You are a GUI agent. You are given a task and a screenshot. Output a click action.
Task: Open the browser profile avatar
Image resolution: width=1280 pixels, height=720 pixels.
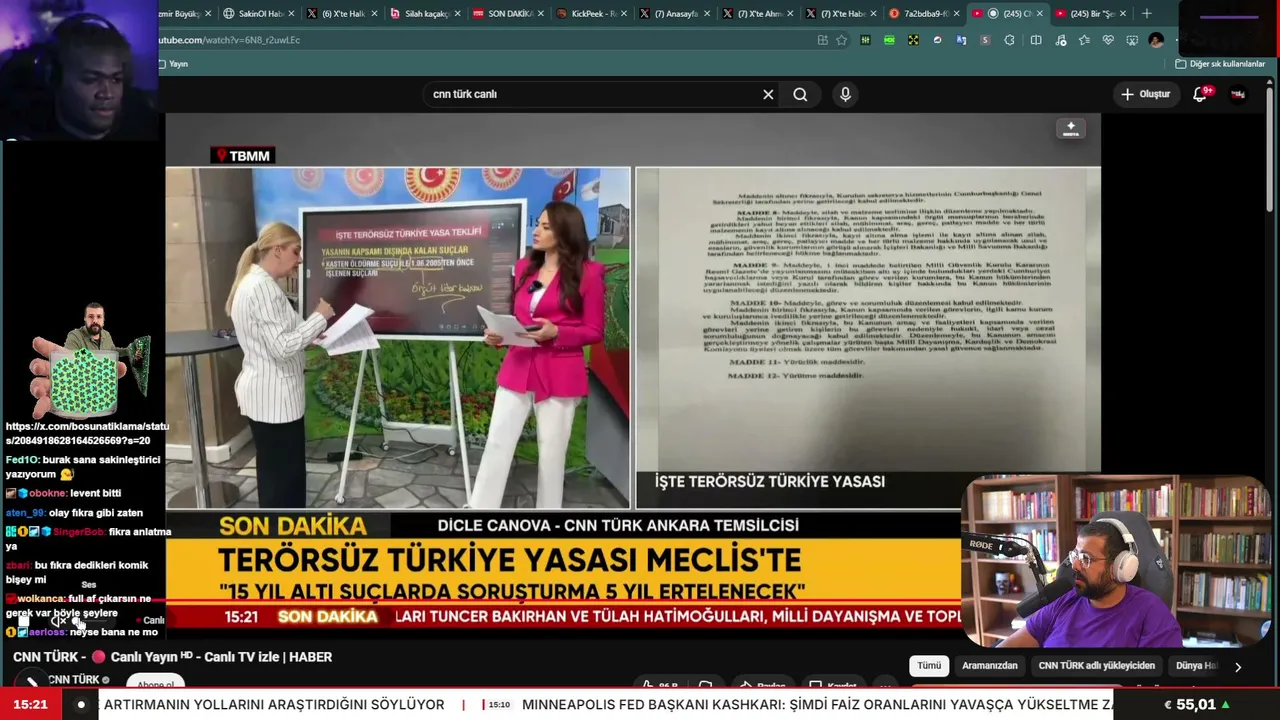(x=1156, y=40)
